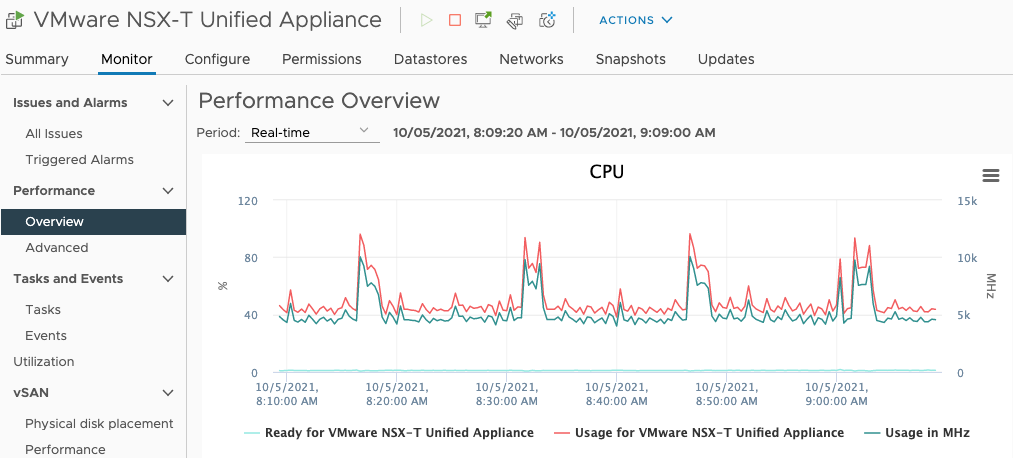
Task: Collapse the Issues and Alarms section
Action: (x=168, y=103)
